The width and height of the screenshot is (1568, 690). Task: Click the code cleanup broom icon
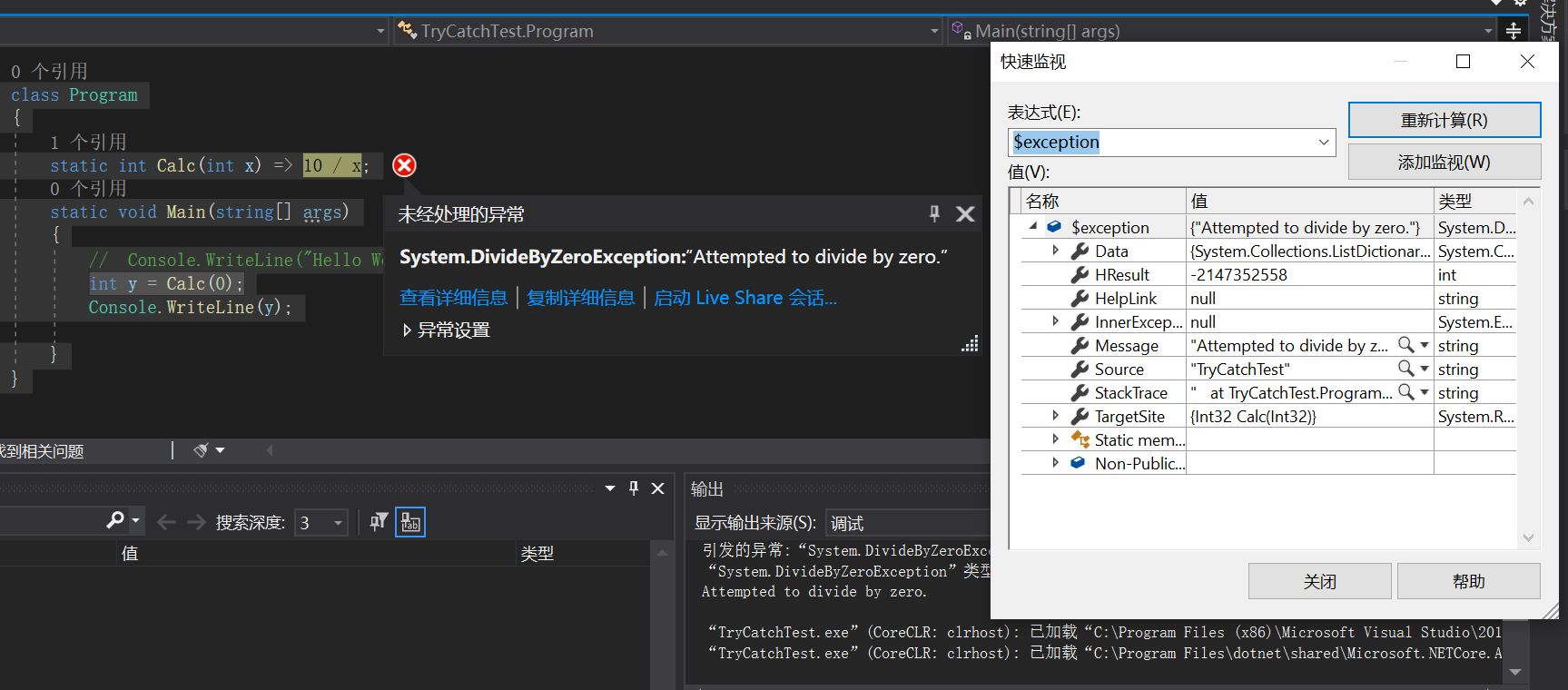click(201, 450)
